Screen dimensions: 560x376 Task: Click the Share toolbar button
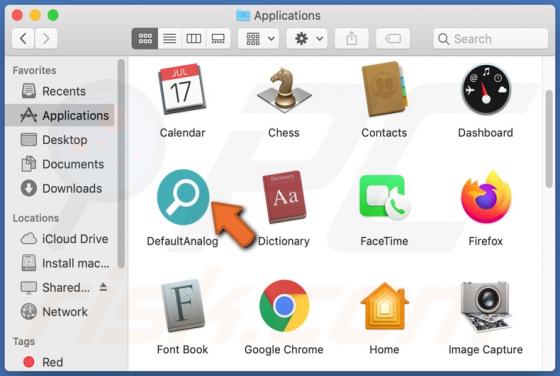coord(352,39)
